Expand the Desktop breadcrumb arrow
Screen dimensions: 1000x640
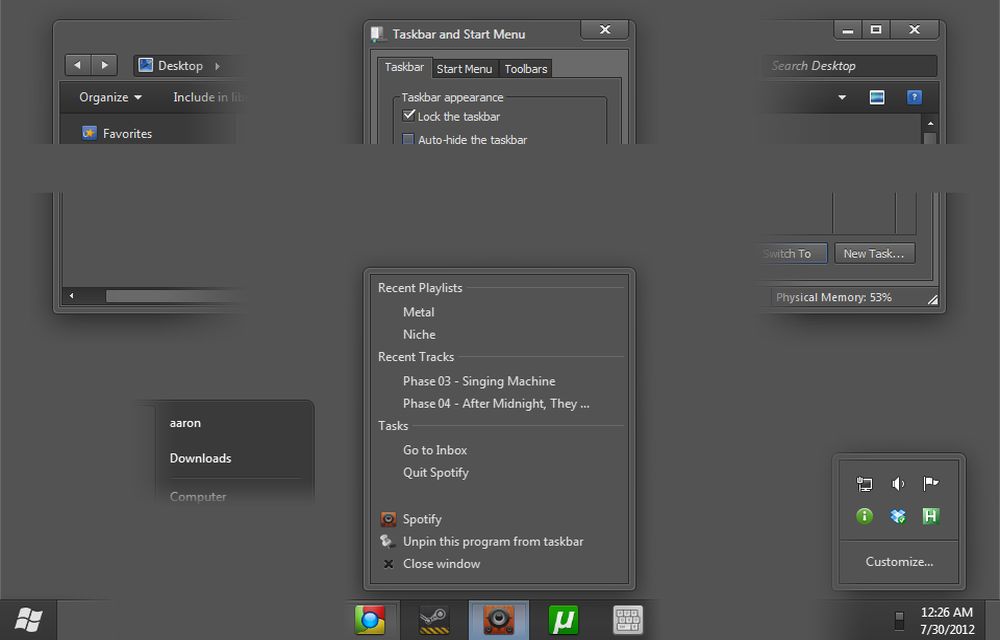tap(217, 66)
